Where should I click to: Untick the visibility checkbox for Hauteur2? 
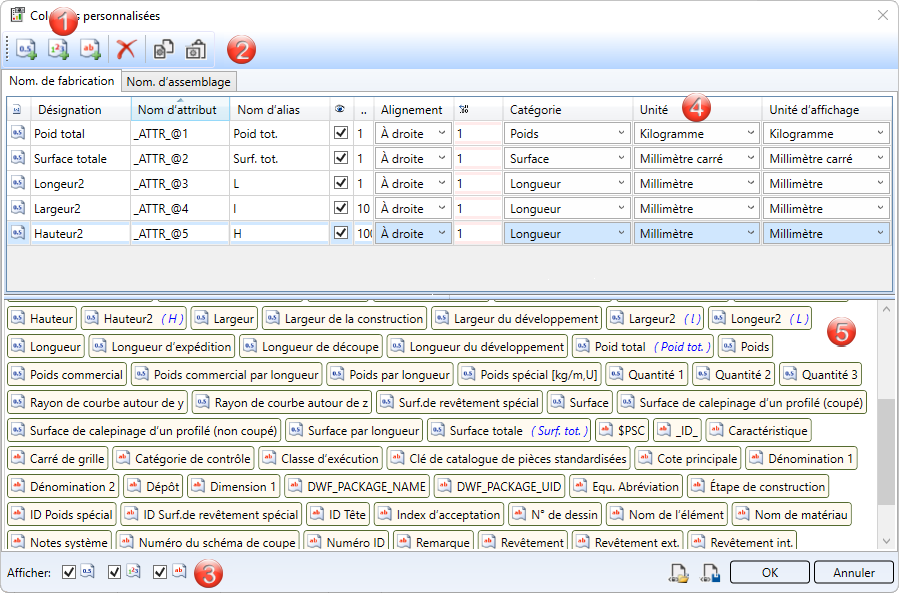point(341,232)
